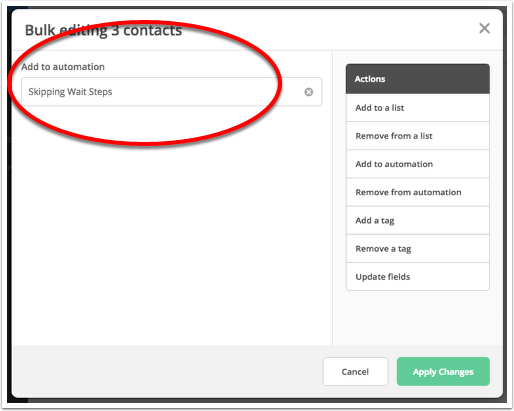Choose Remove from automation action
Viewport: 514px width, 411px height.
pyautogui.click(x=418, y=192)
